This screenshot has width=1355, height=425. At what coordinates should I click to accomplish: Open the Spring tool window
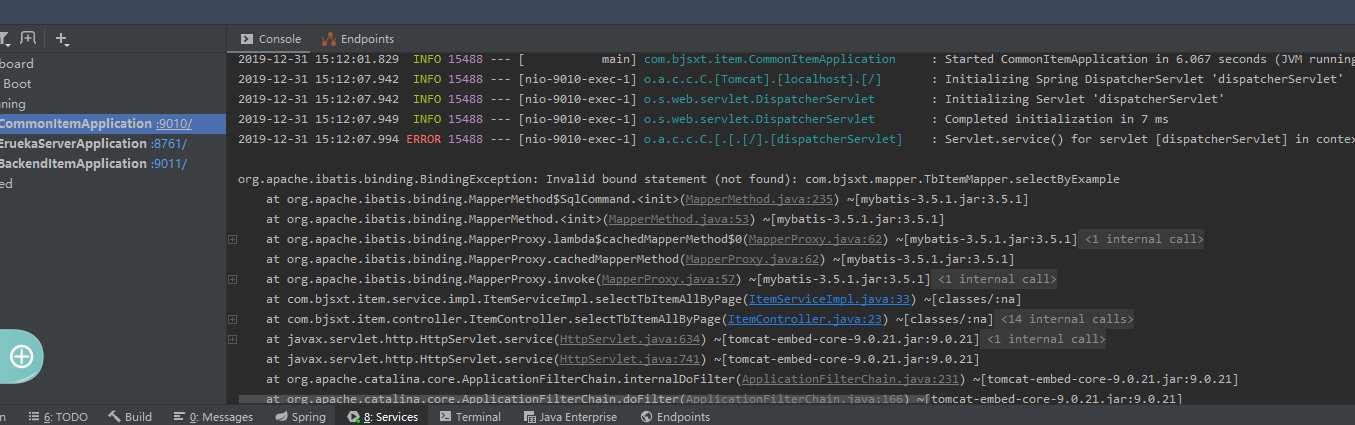pos(299,417)
